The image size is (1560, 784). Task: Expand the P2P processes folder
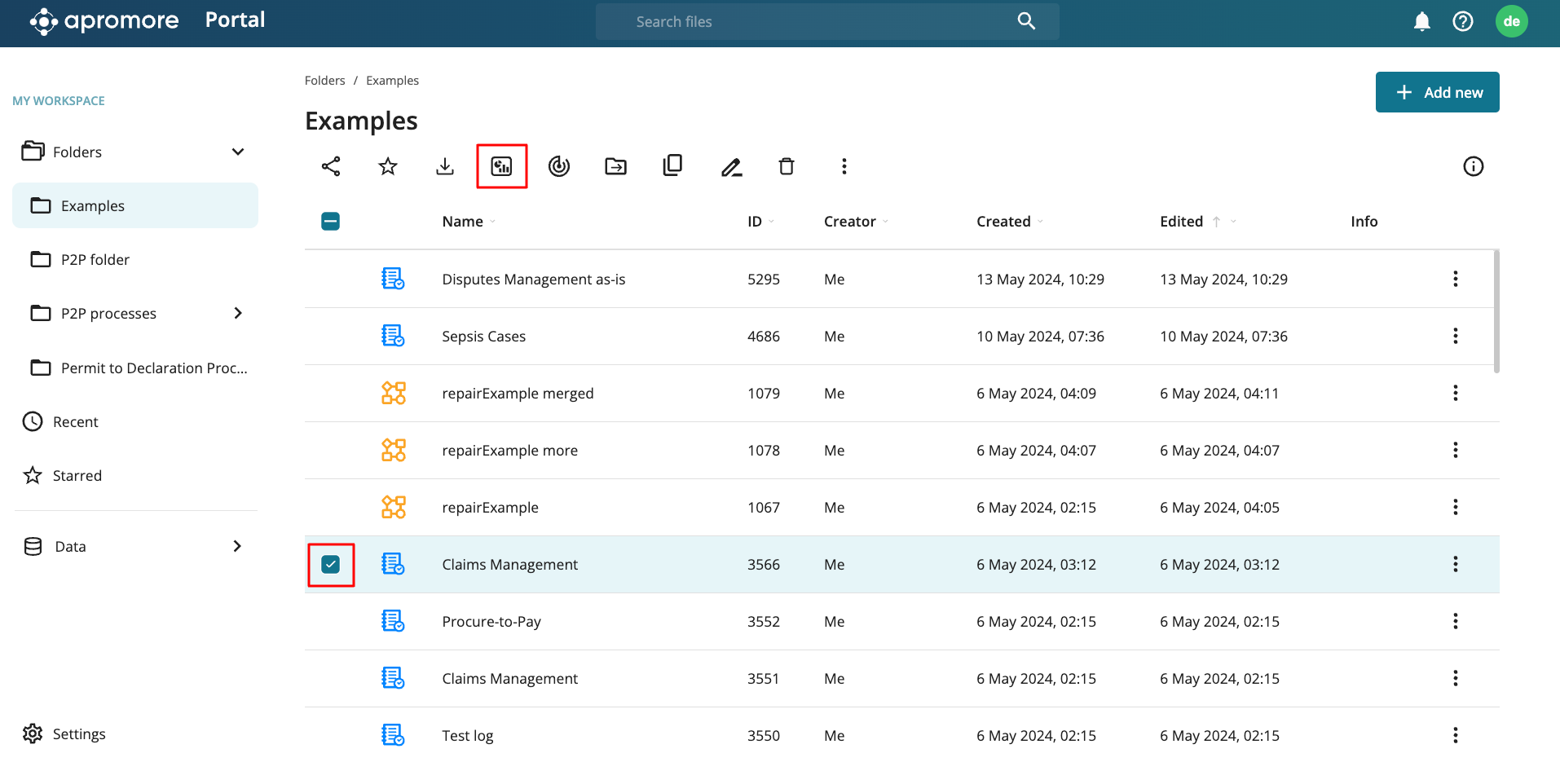pos(238,313)
